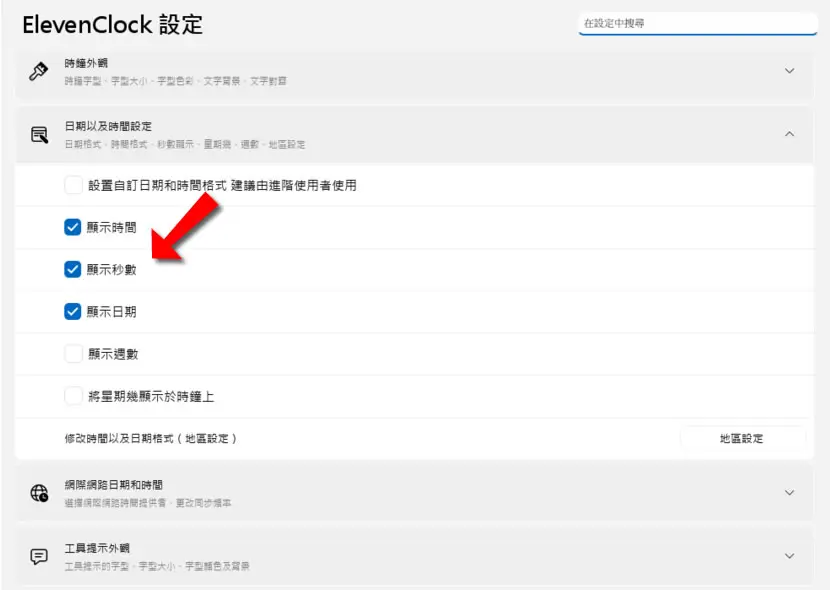
Task: Open the 網際網路日期和時間 section title
Action: (x=113, y=485)
